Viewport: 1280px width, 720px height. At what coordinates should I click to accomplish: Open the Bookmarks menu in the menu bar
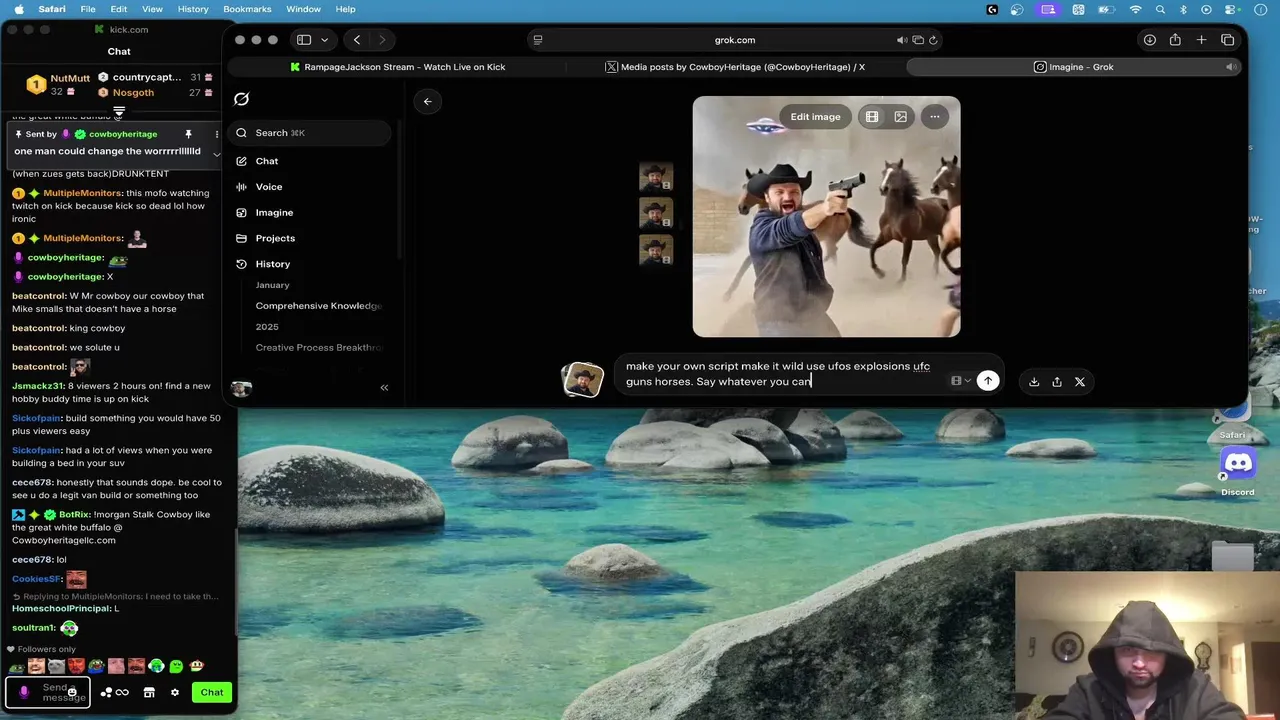[x=247, y=9]
